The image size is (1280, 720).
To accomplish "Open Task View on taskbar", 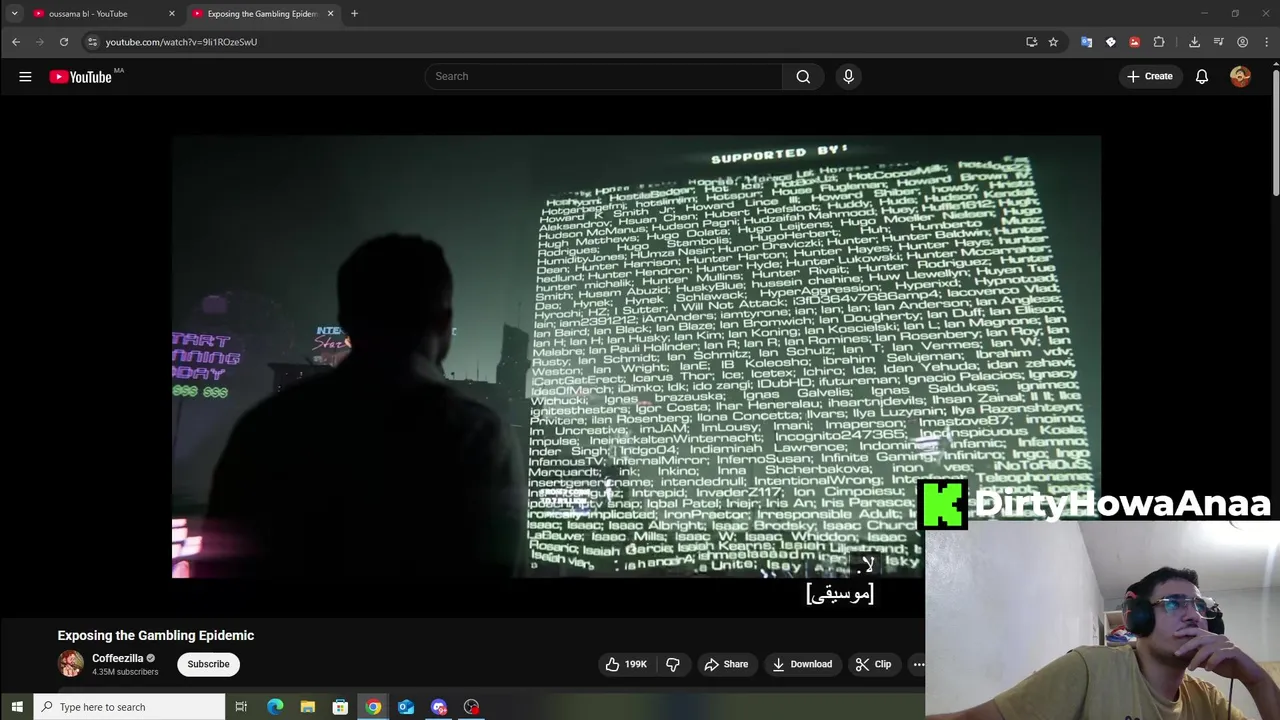I will click(241, 707).
